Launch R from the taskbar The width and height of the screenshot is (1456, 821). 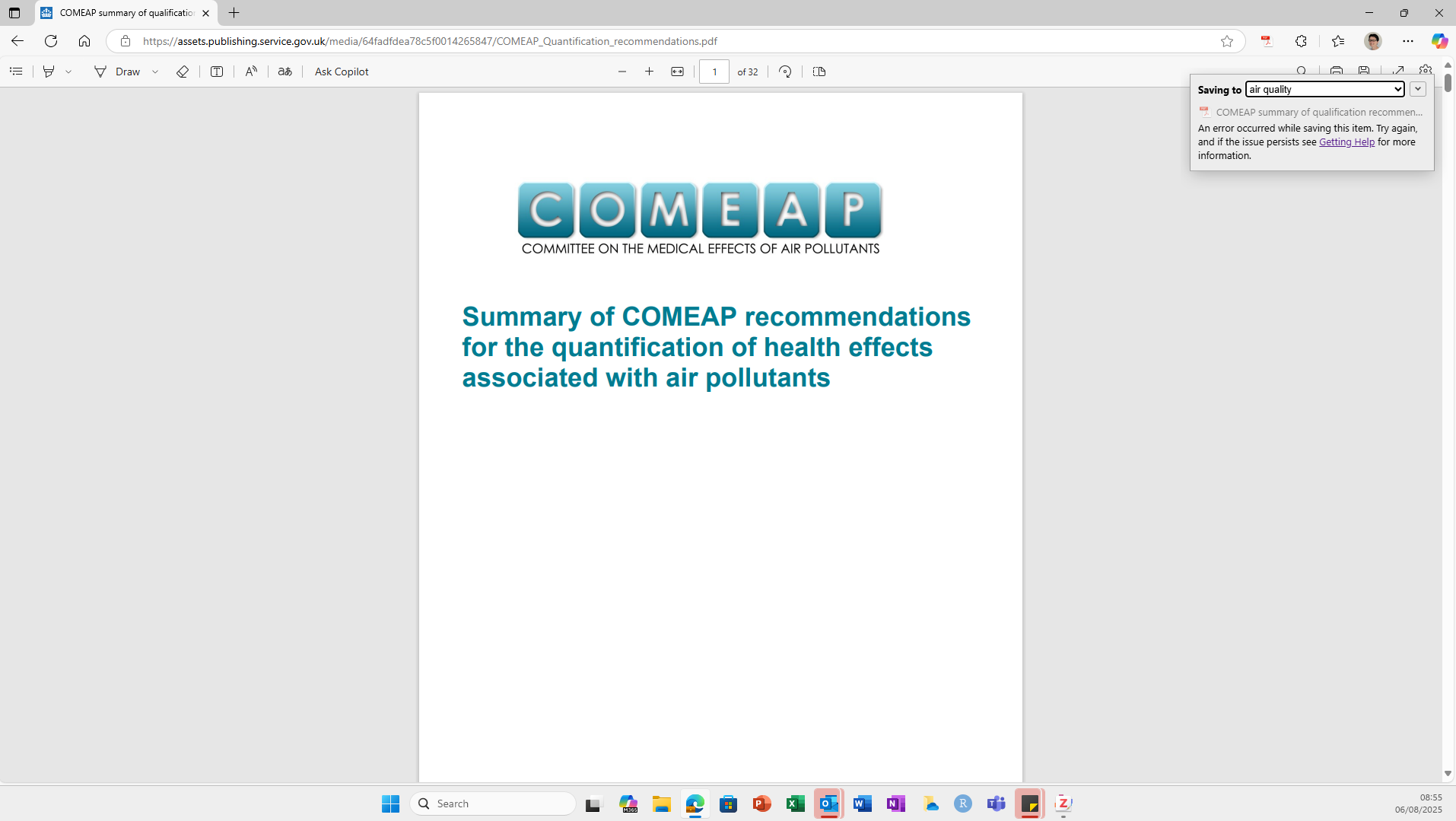coord(963,803)
